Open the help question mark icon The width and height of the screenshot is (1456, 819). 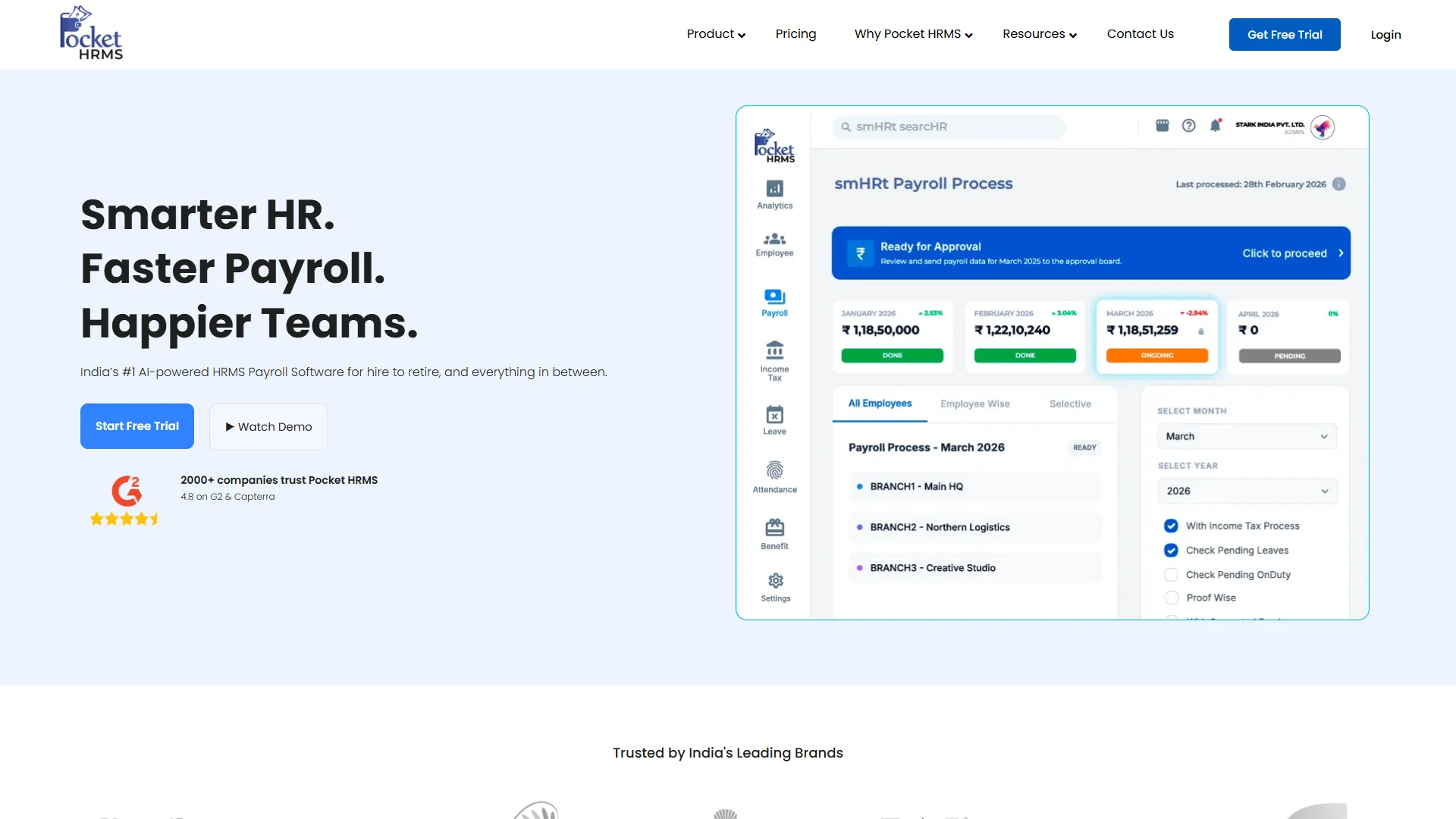pos(1188,126)
